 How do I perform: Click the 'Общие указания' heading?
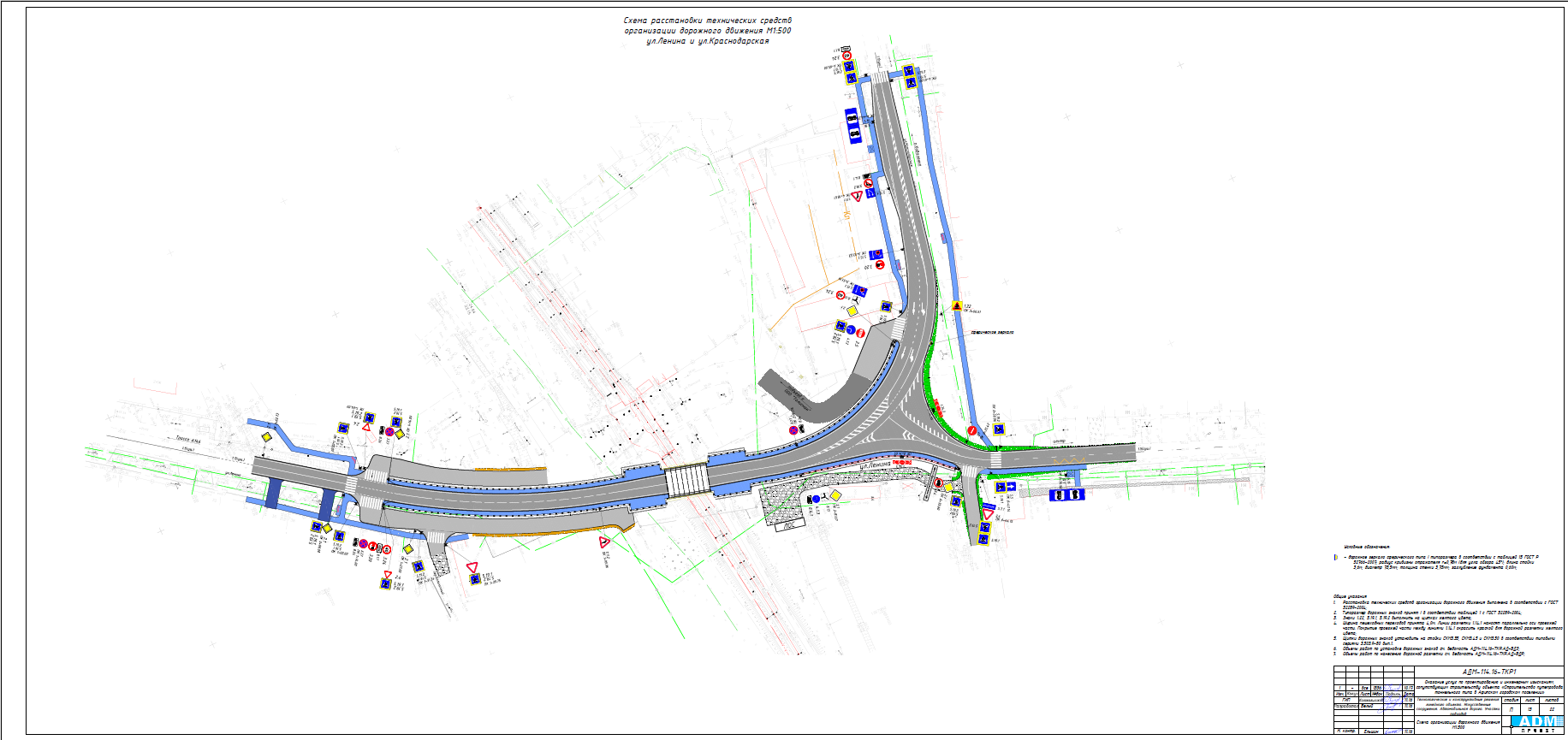1350,596
